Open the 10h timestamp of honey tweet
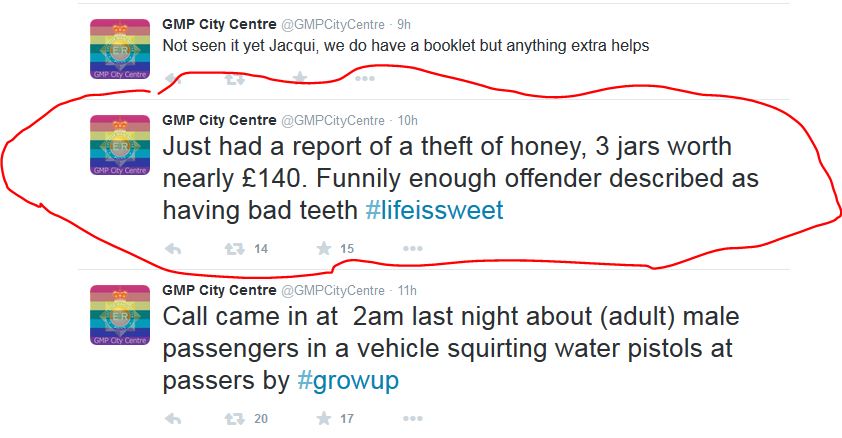This screenshot has height=438, width=842. [x=408, y=120]
